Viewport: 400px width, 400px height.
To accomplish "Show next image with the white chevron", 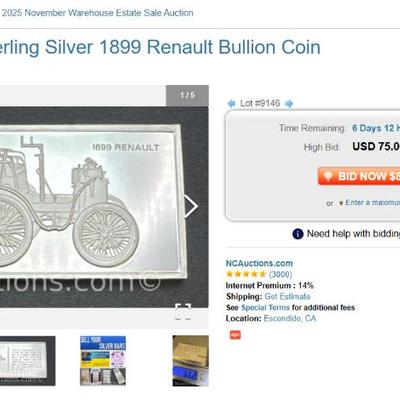I will tap(192, 206).
